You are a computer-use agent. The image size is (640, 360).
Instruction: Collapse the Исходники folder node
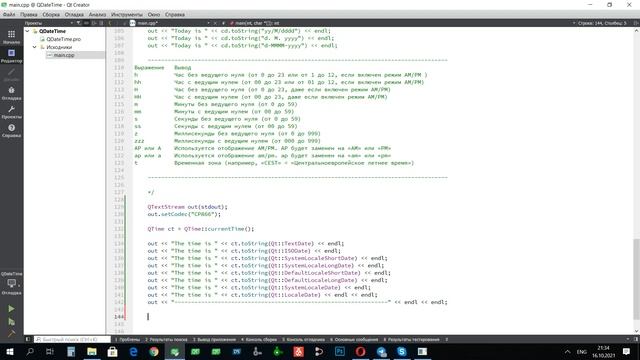point(35,47)
